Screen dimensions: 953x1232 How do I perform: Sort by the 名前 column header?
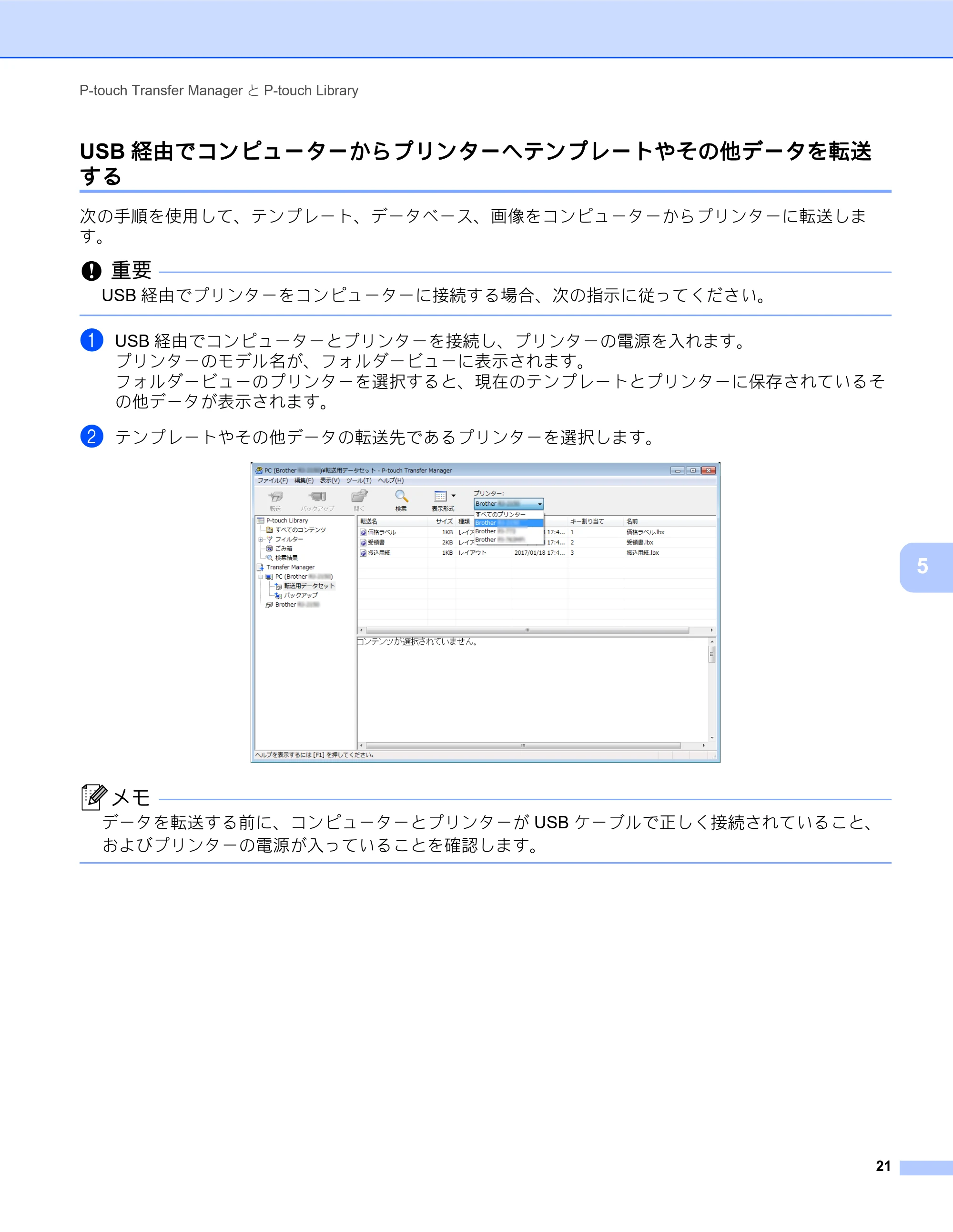tap(670, 522)
